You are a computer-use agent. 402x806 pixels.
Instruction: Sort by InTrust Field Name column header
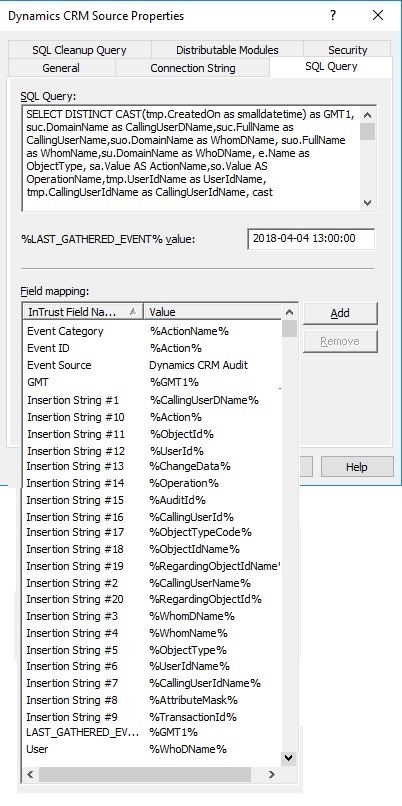pos(83,312)
